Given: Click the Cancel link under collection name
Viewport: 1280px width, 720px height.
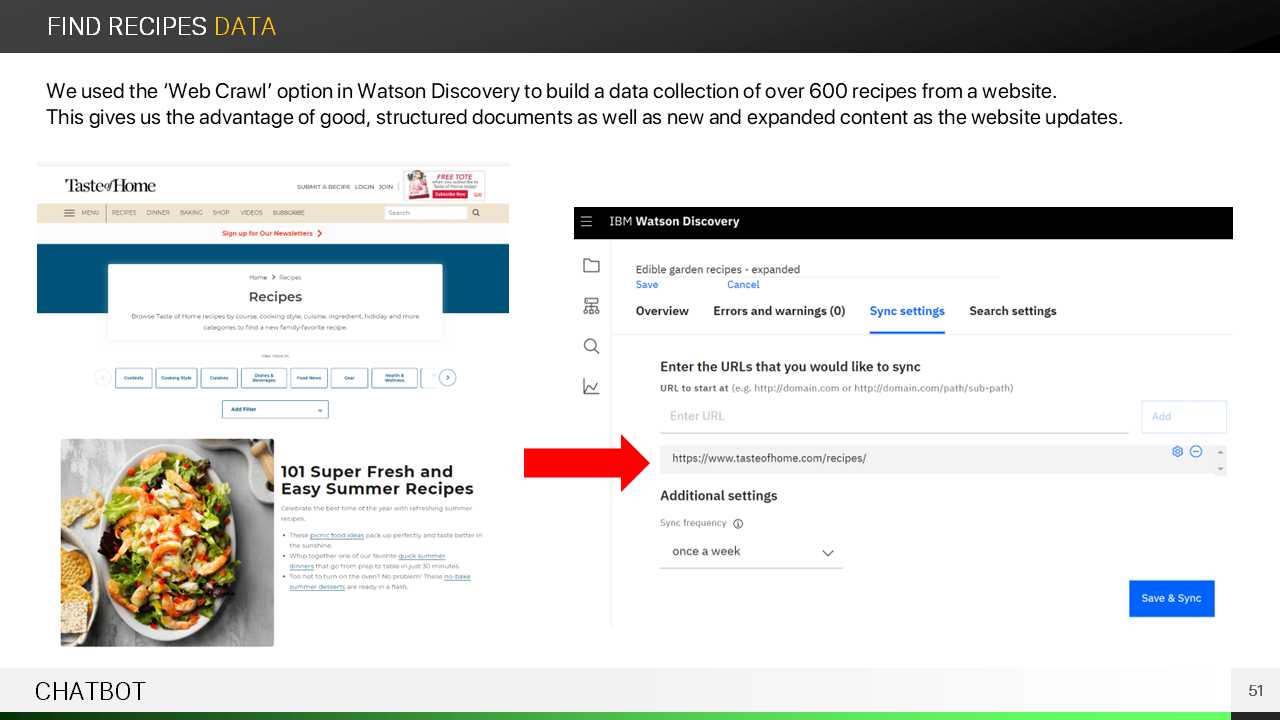Looking at the screenshot, I should tap(743, 285).
